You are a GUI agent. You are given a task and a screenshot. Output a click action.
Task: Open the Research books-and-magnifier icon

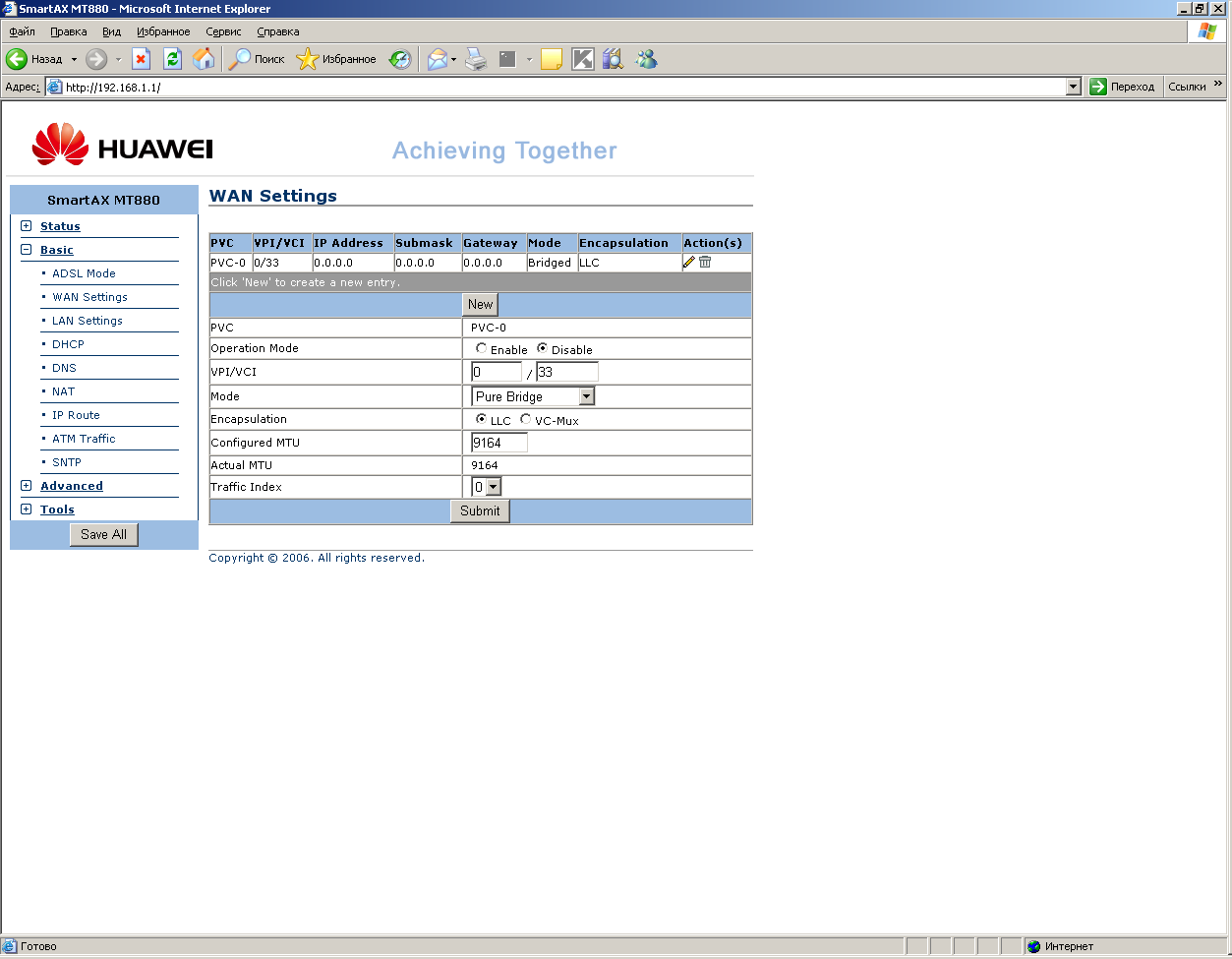click(614, 59)
